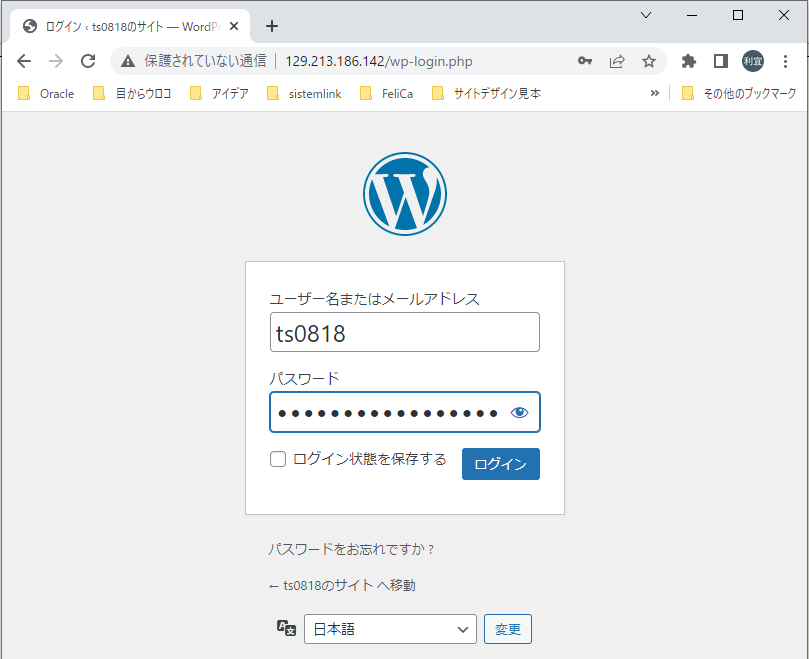Open the 目からウロコ bookmark folder
Screen dimensions: 809x659
click(x=132, y=93)
